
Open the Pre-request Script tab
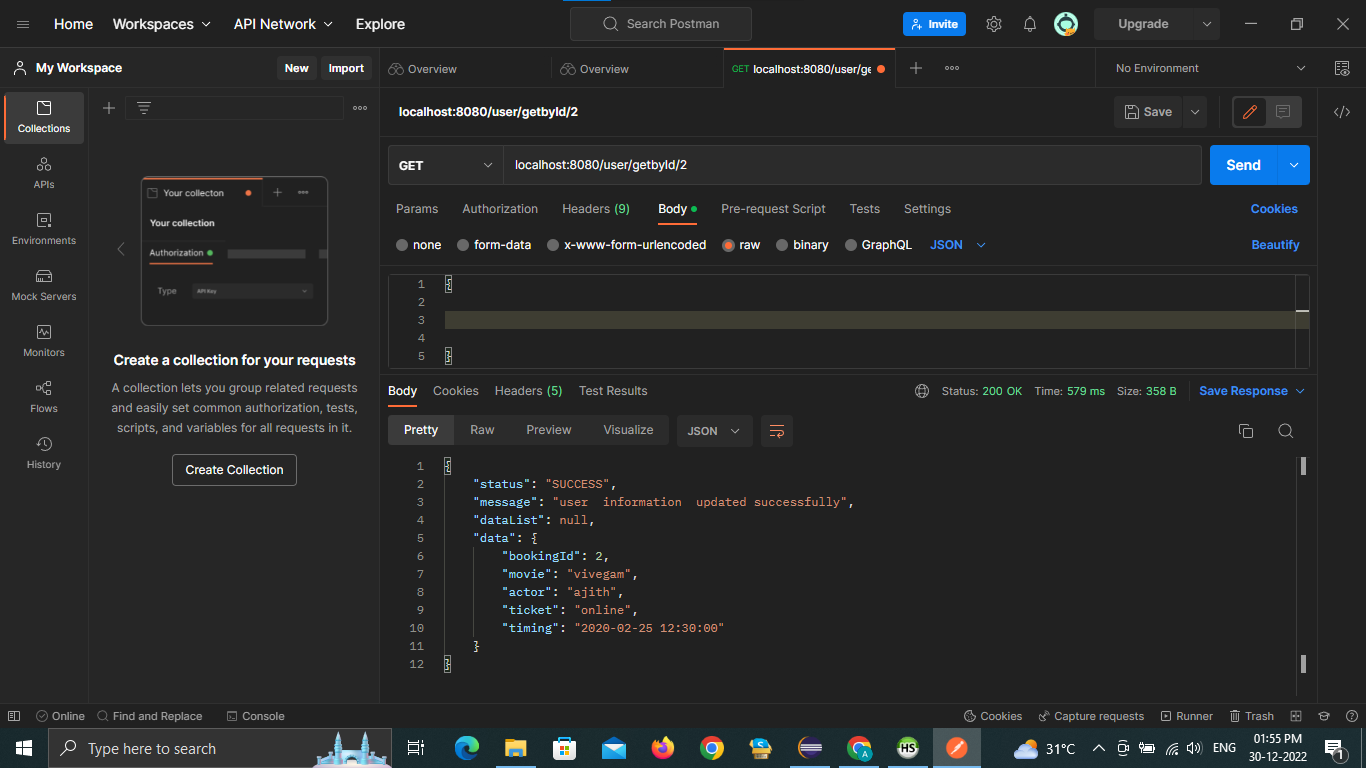point(773,209)
